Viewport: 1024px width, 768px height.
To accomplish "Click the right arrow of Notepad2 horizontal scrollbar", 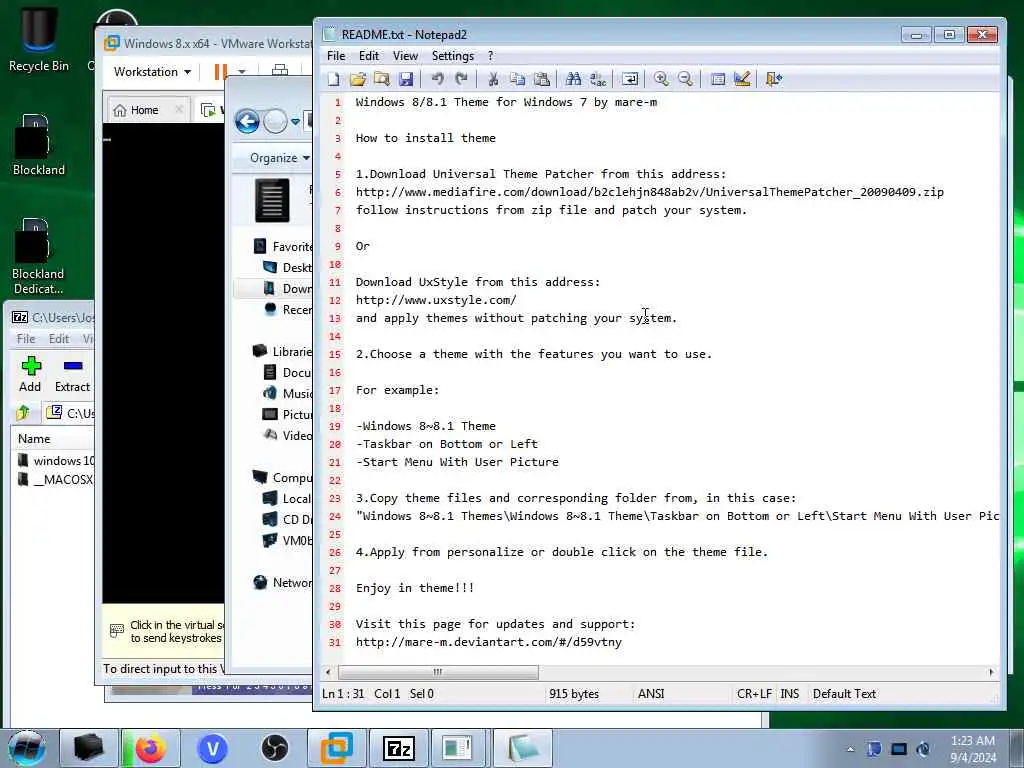I will point(991,672).
